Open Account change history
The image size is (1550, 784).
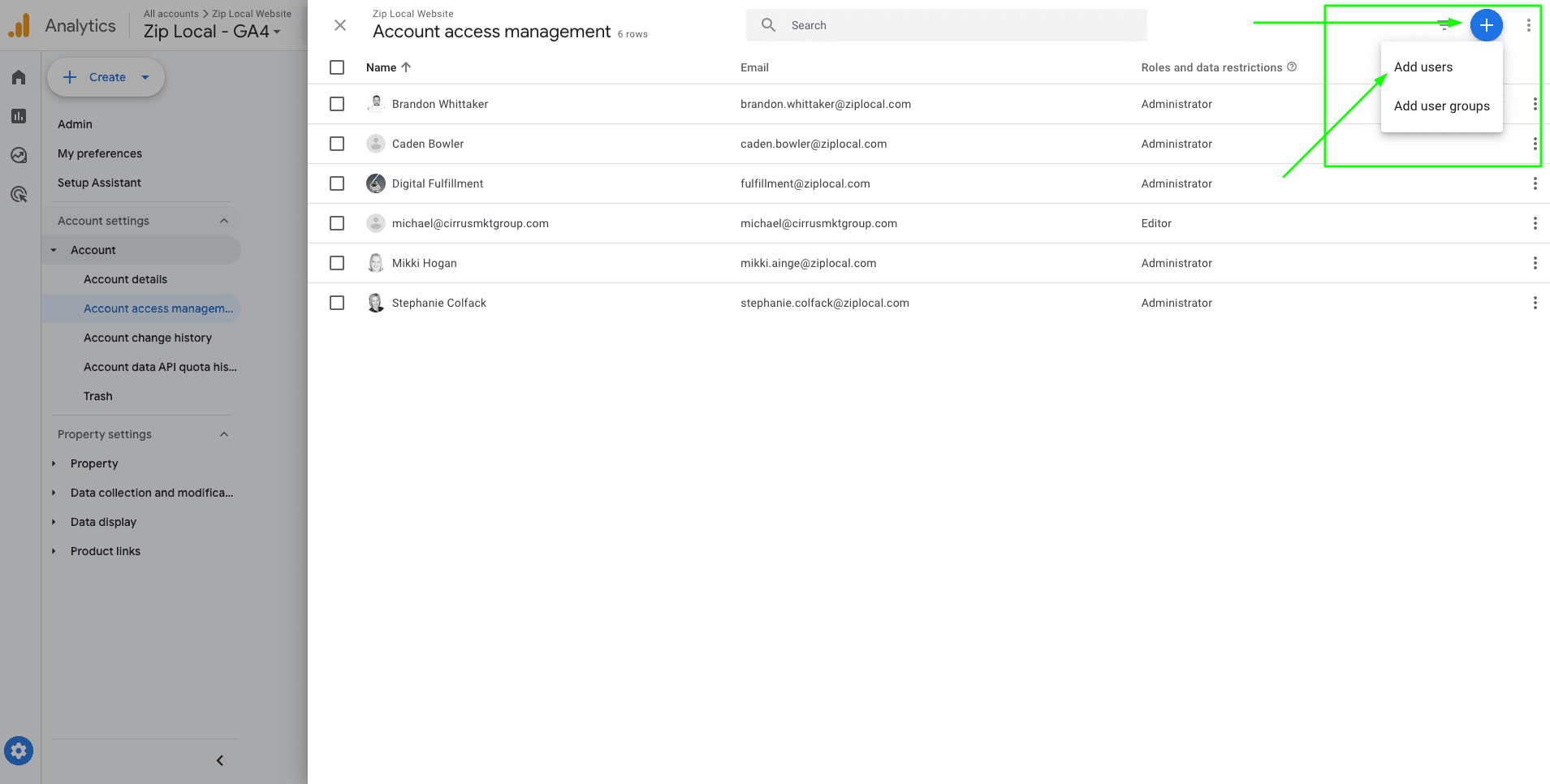148,338
